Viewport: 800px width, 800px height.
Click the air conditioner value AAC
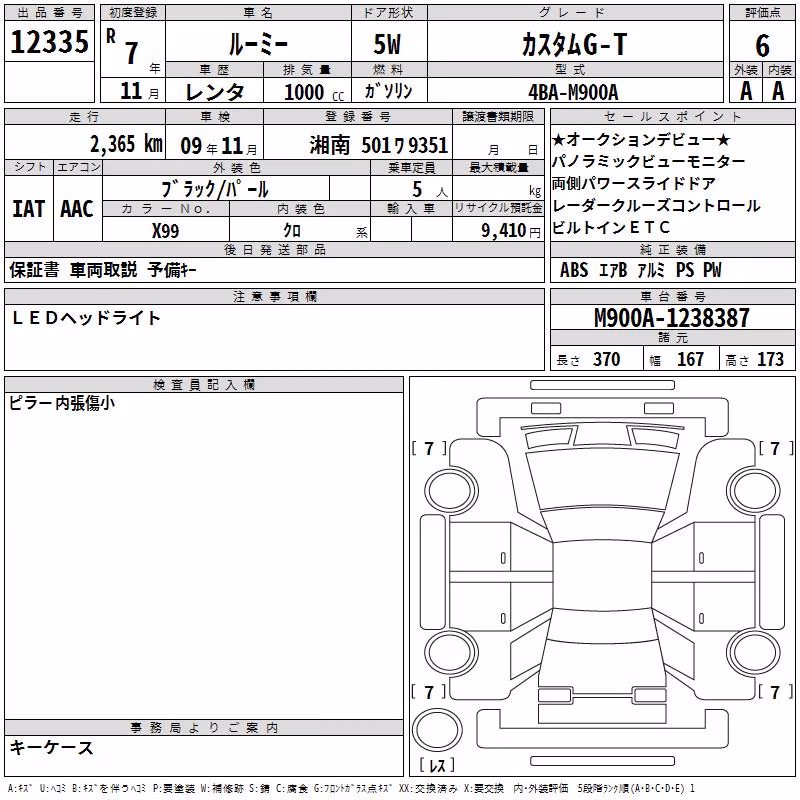(x=77, y=209)
